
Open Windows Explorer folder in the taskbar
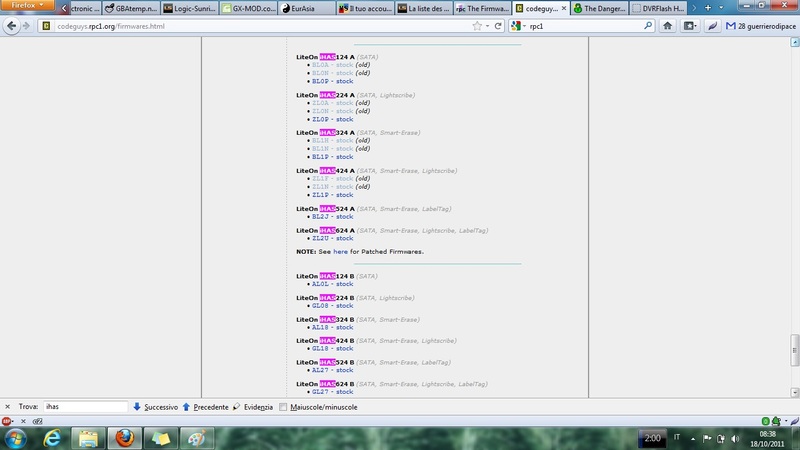pyautogui.click(x=88, y=438)
